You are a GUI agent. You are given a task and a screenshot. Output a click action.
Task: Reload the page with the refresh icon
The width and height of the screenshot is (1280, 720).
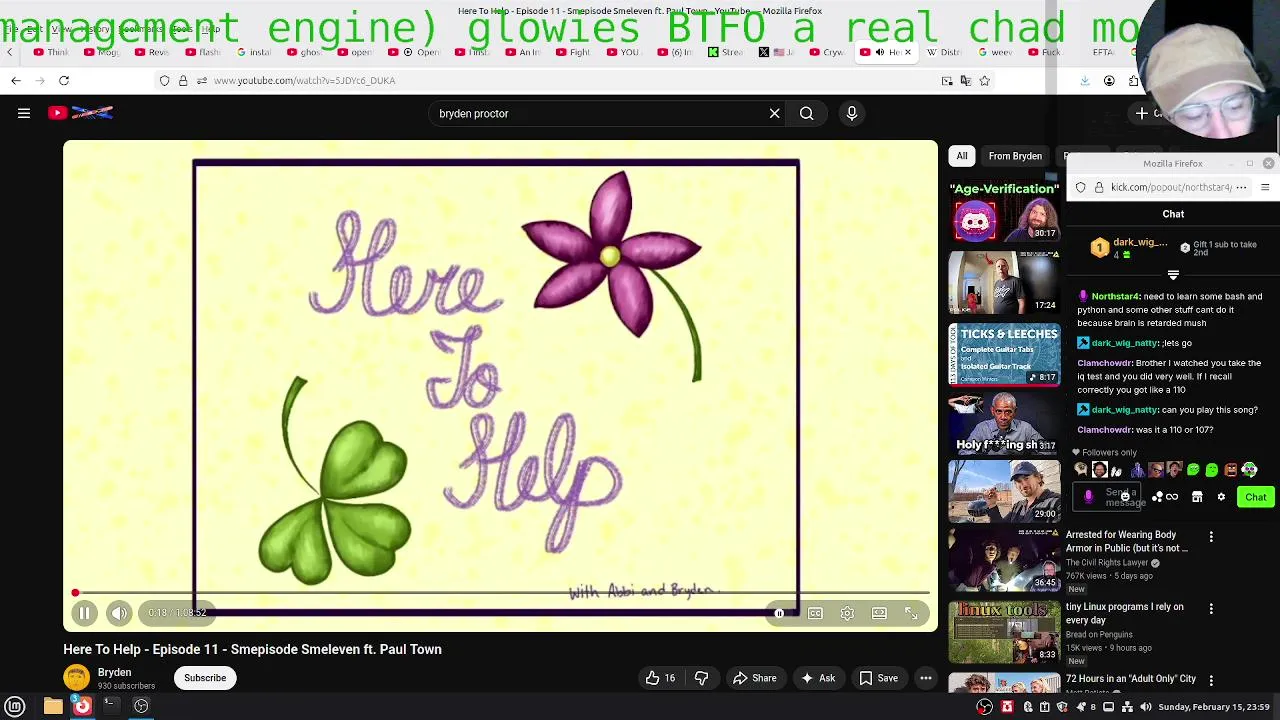pyautogui.click(x=64, y=80)
